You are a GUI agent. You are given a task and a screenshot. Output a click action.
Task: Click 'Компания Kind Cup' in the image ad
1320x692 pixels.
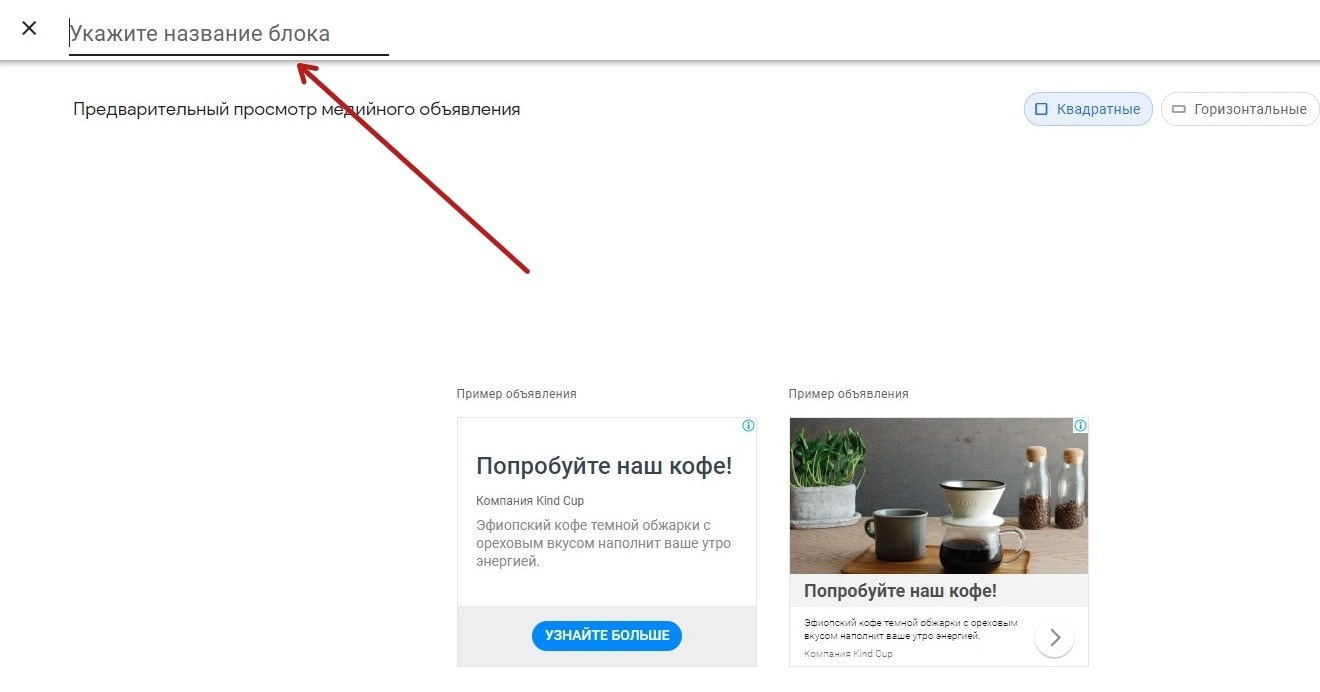848,654
